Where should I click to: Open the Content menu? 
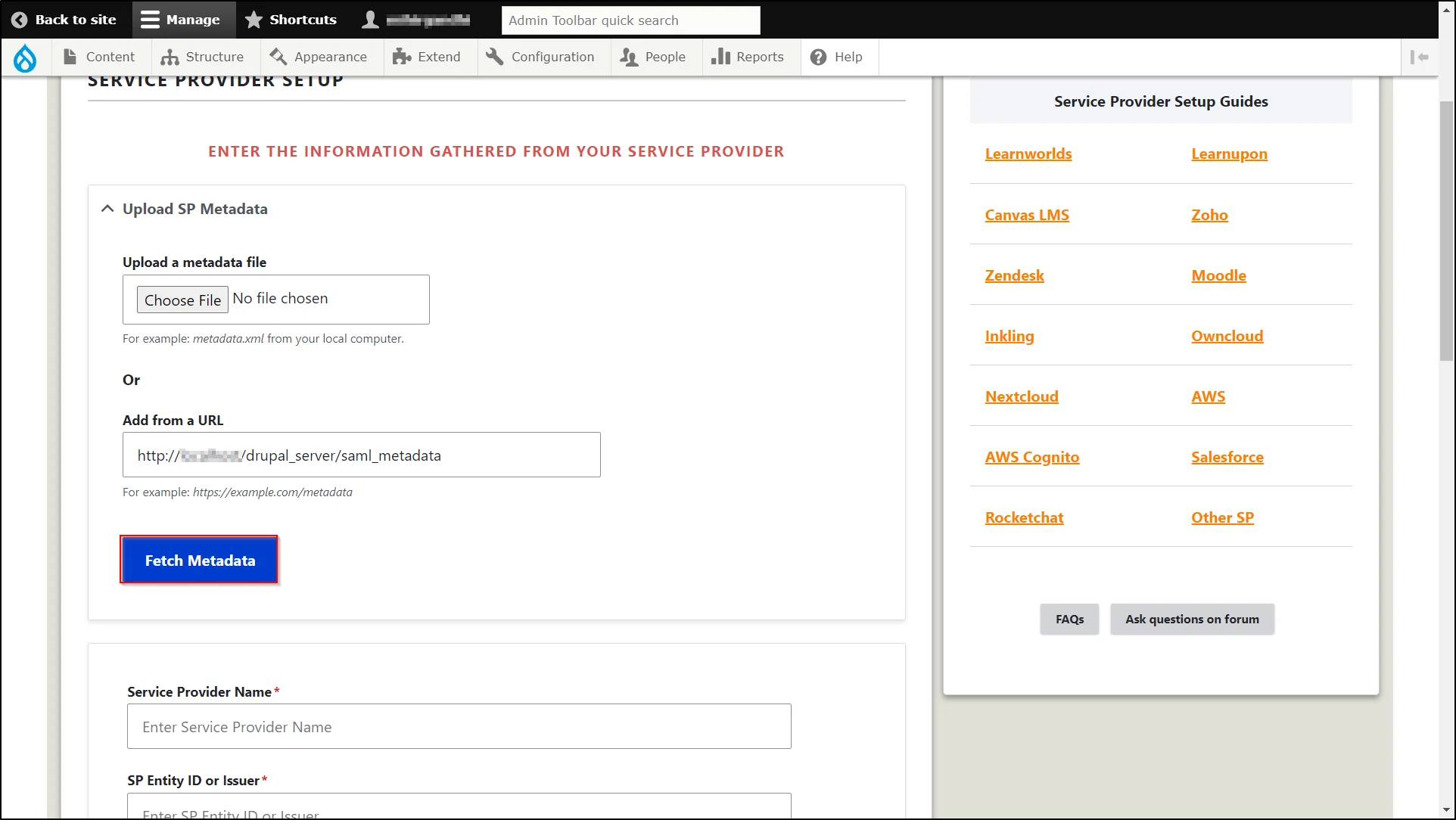pos(110,57)
